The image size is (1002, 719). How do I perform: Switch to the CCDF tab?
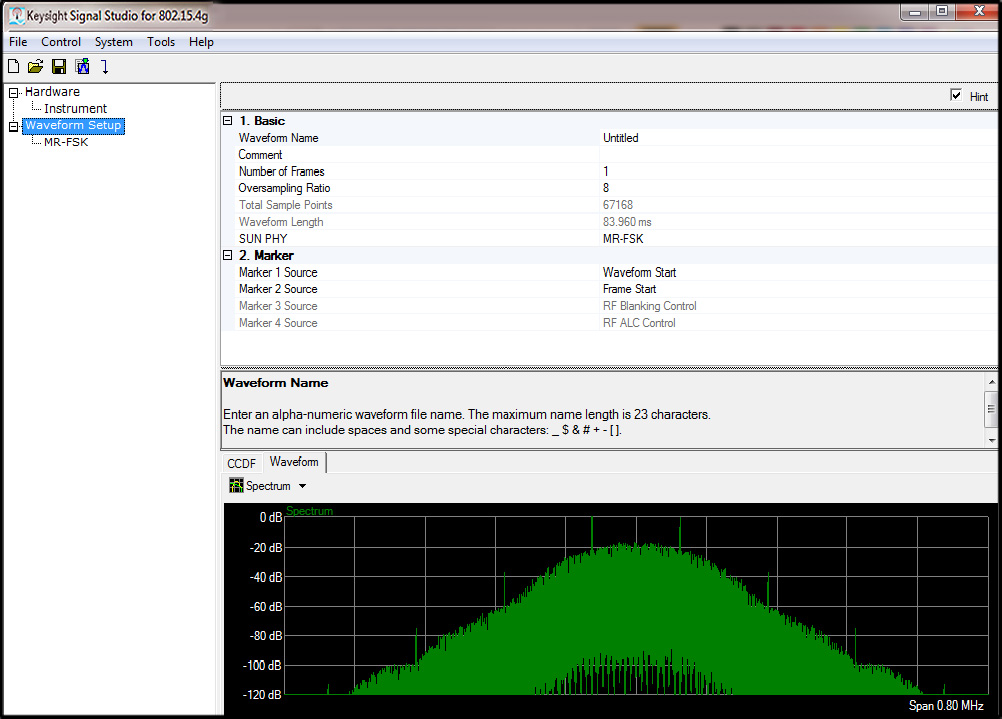coord(240,462)
